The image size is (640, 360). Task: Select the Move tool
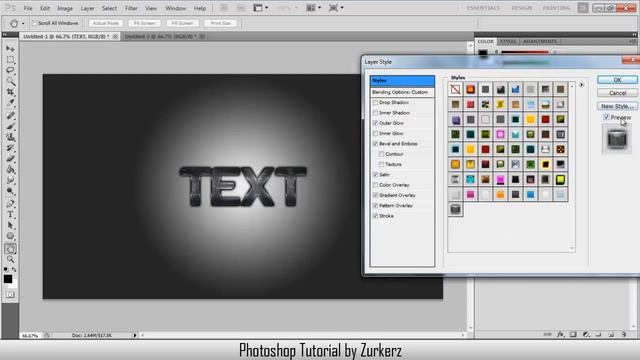10,49
